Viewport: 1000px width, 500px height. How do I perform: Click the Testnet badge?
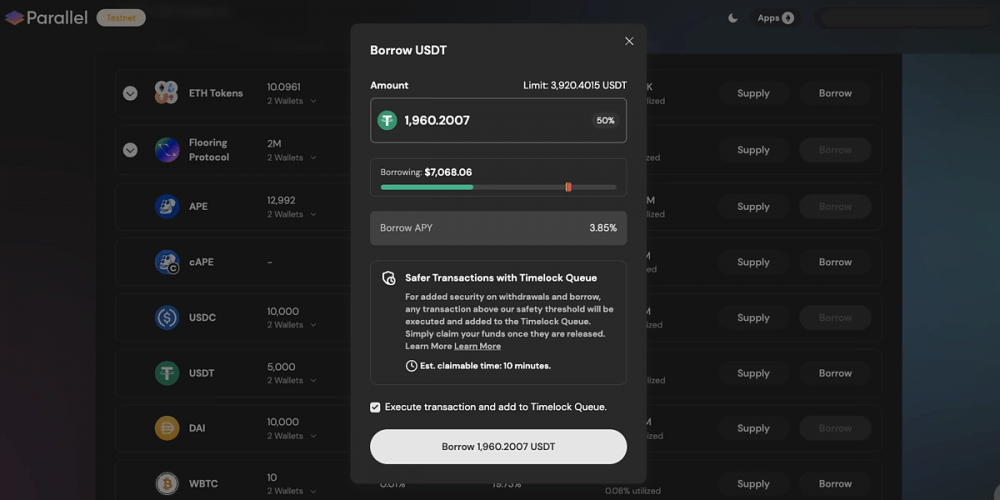click(121, 18)
